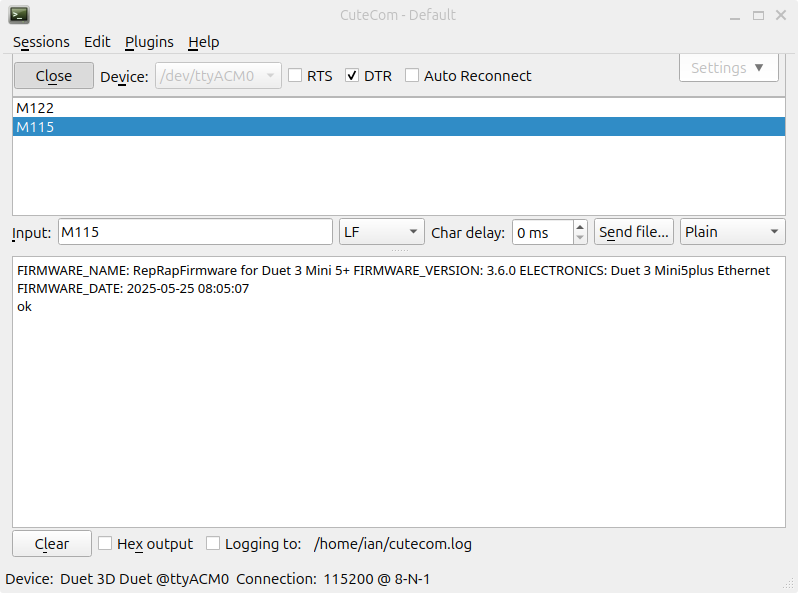Select the highlighted M115 history entry
This screenshot has height=593, width=798.
coord(398,127)
